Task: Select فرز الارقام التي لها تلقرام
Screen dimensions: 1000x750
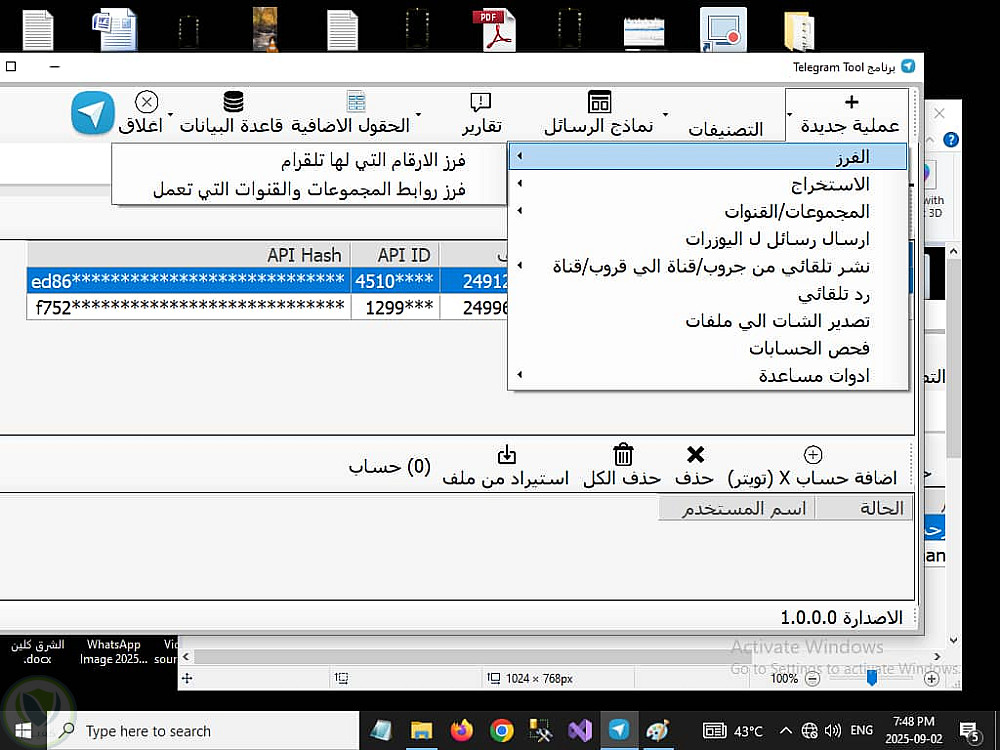Action: click(309, 160)
